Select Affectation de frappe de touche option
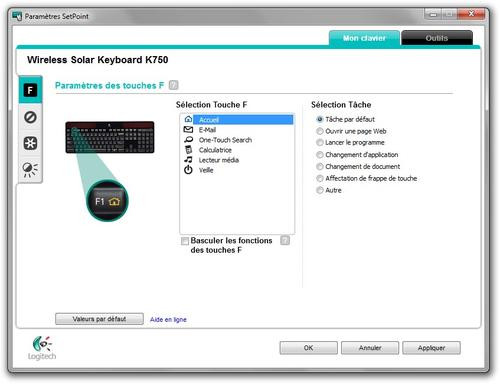 point(320,178)
